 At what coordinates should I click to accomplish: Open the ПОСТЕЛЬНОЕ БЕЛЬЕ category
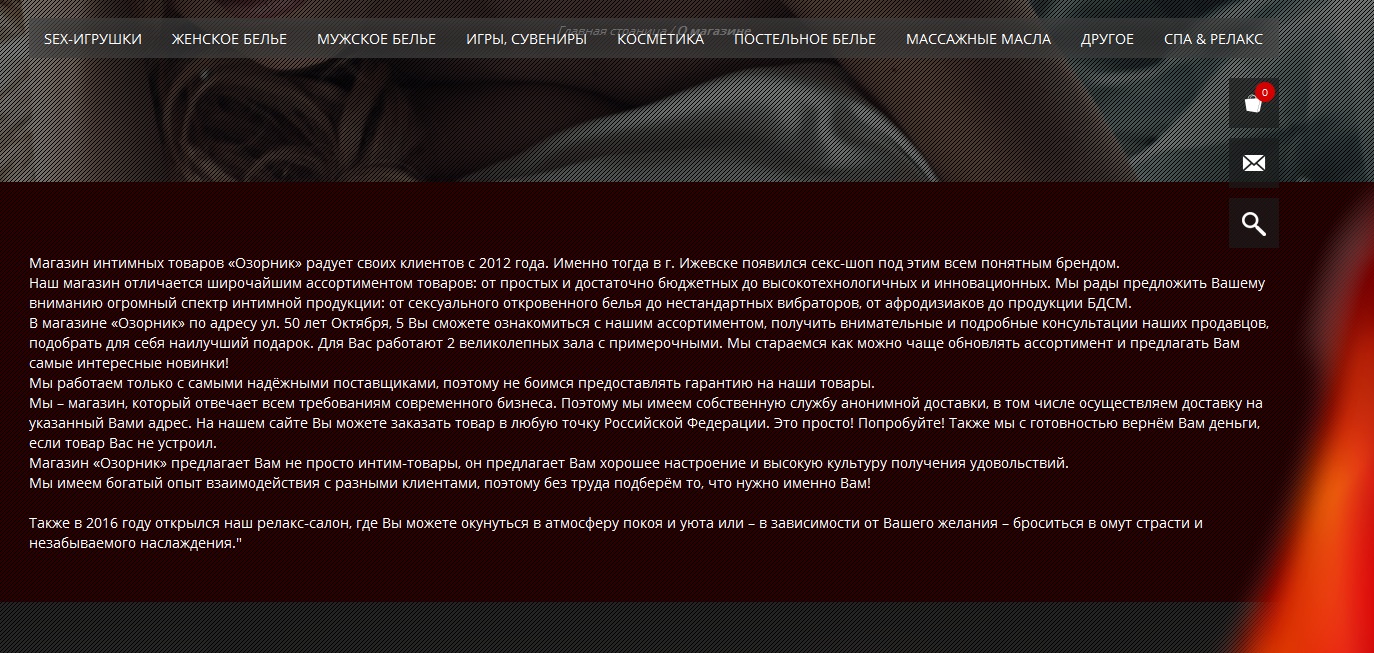click(805, 39)
